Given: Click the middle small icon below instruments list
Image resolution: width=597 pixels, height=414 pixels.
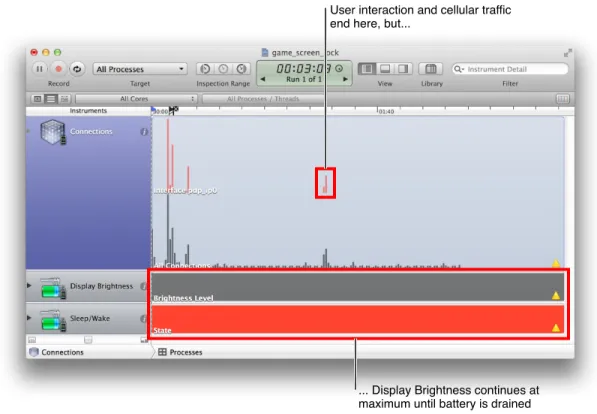Looking at the screenshot, I should click(x=88, y=340).
